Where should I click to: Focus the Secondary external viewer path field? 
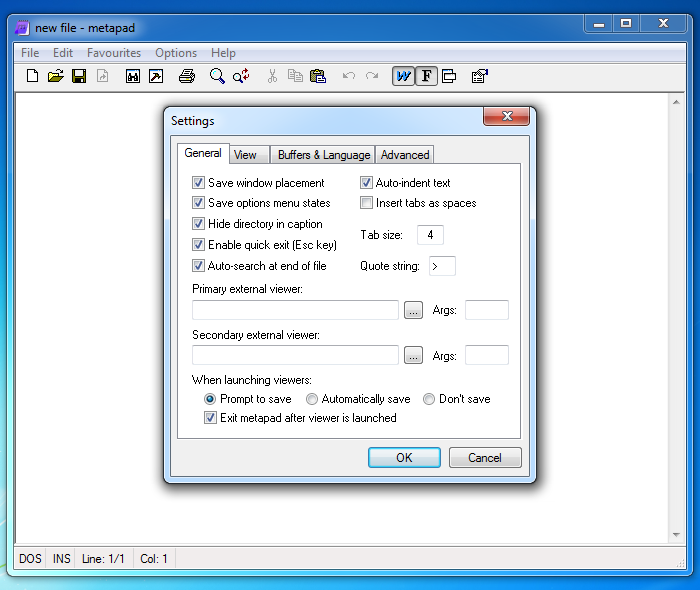[x=295, y=355]
